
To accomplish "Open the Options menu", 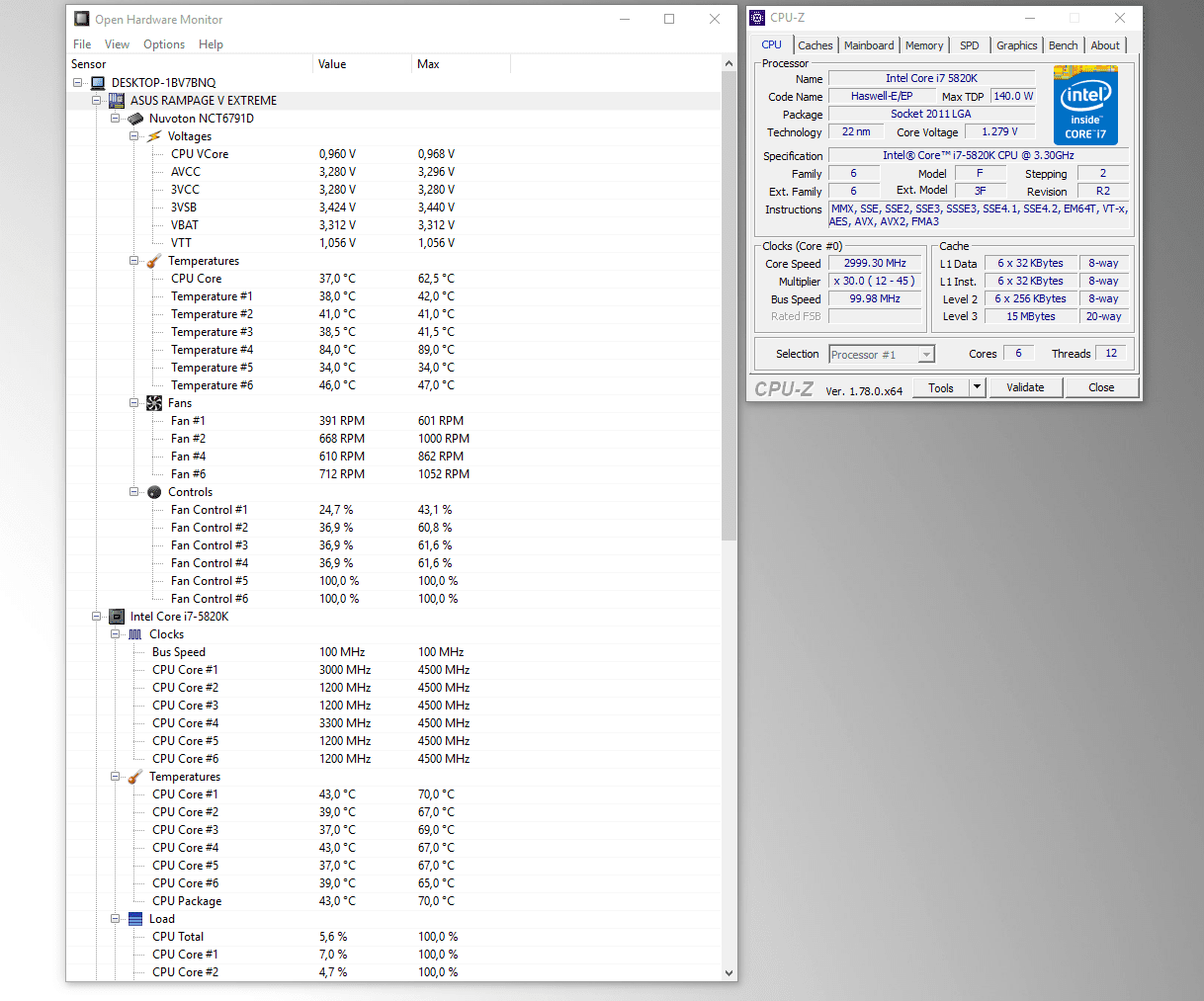I will tap(164, 44).
